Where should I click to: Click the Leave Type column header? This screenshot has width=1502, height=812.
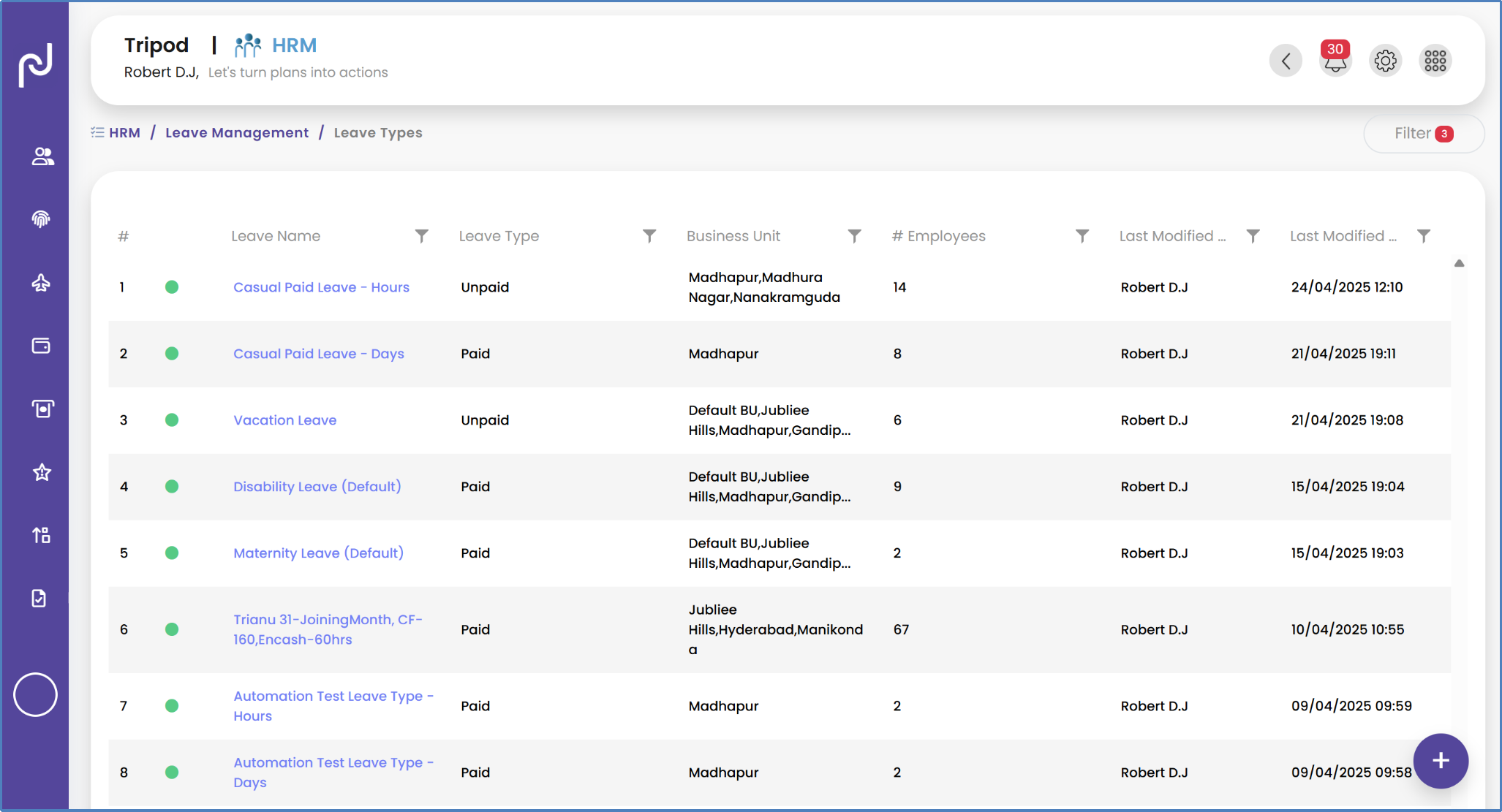(x=499, y=236)
